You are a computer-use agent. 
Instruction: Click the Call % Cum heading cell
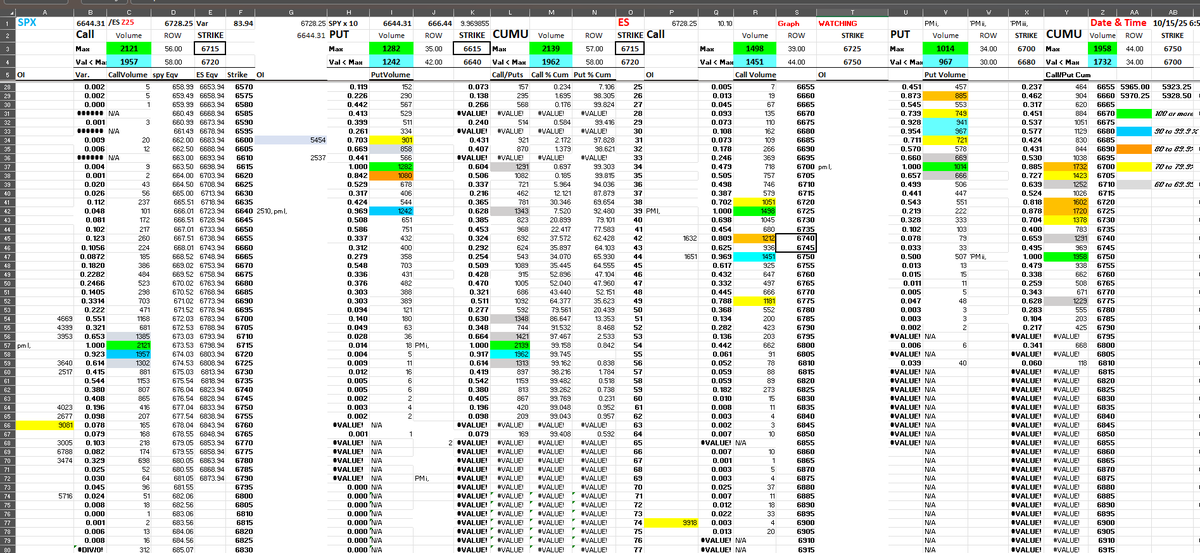click(x=549, y=74)
